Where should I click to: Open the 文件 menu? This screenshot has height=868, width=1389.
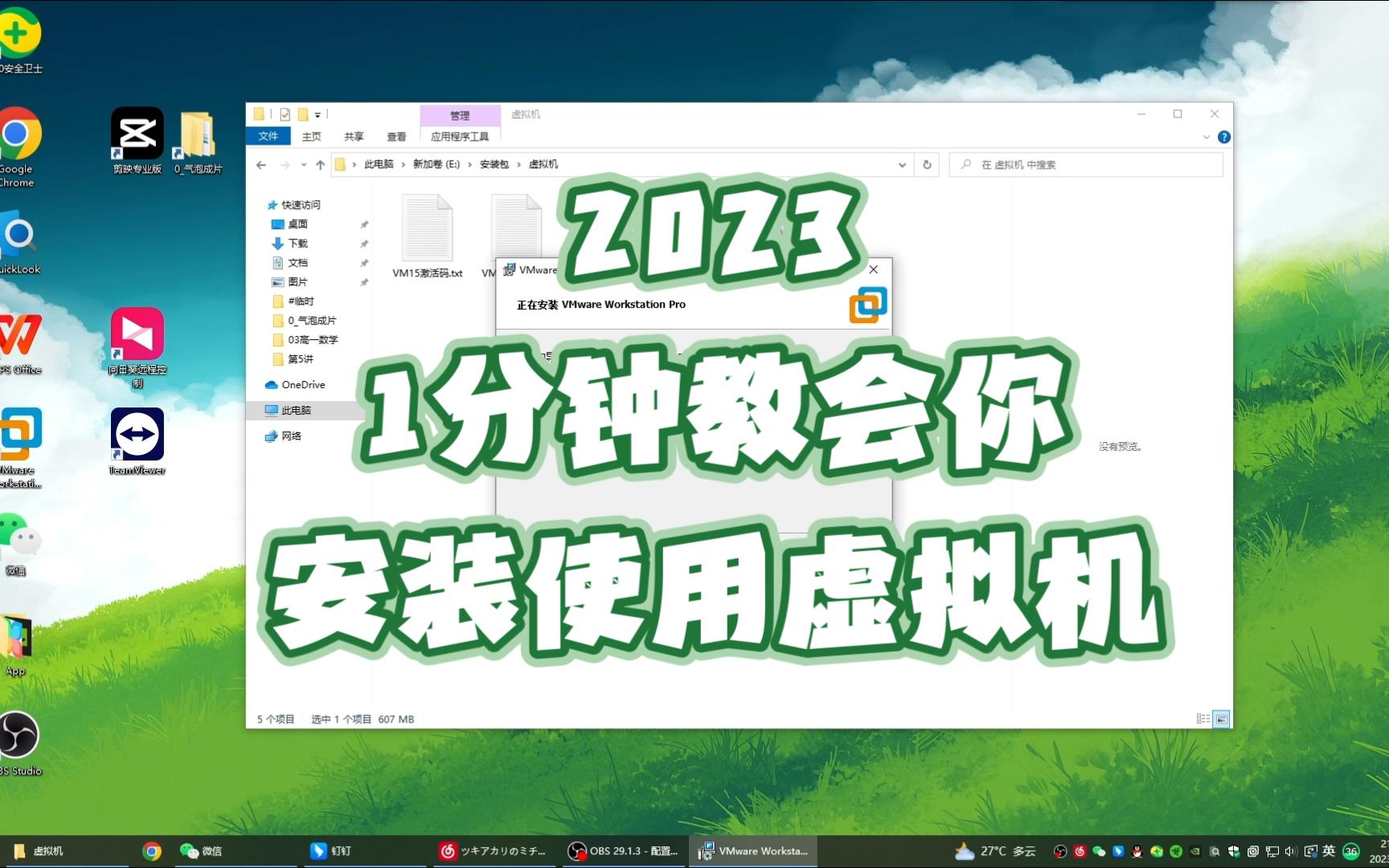click(268, 136)
